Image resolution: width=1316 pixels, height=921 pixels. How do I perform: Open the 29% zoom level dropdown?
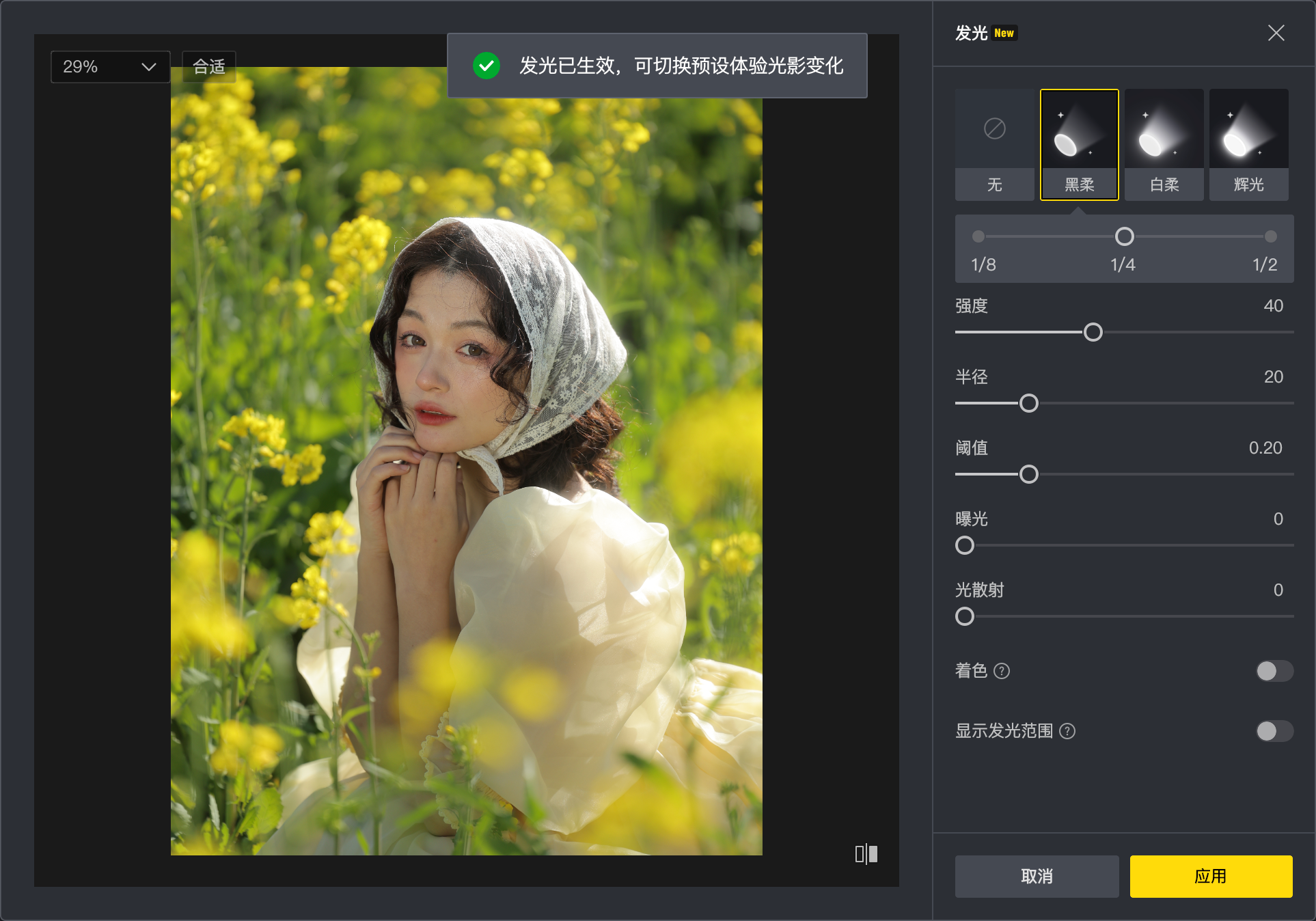[x=109, y=66]
